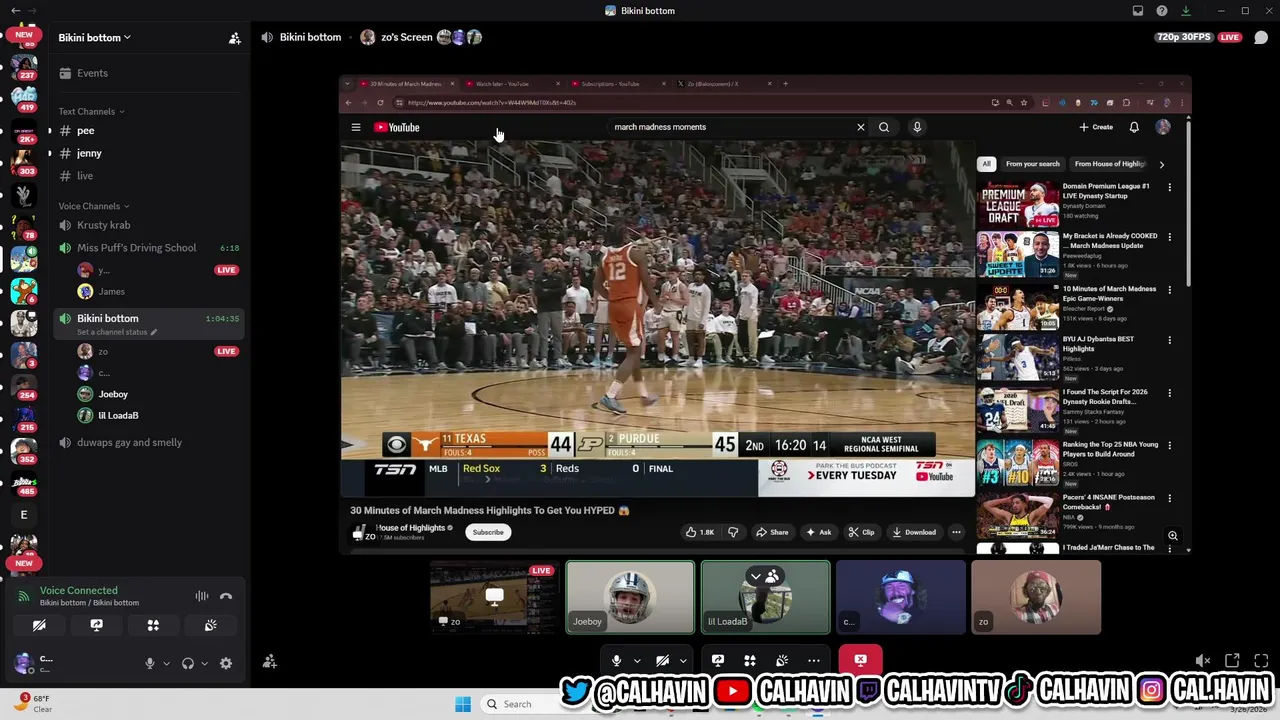Turn on camera from the sidebar voice panel
Viewport: 1280px width, 720px height.
(39, 625)
